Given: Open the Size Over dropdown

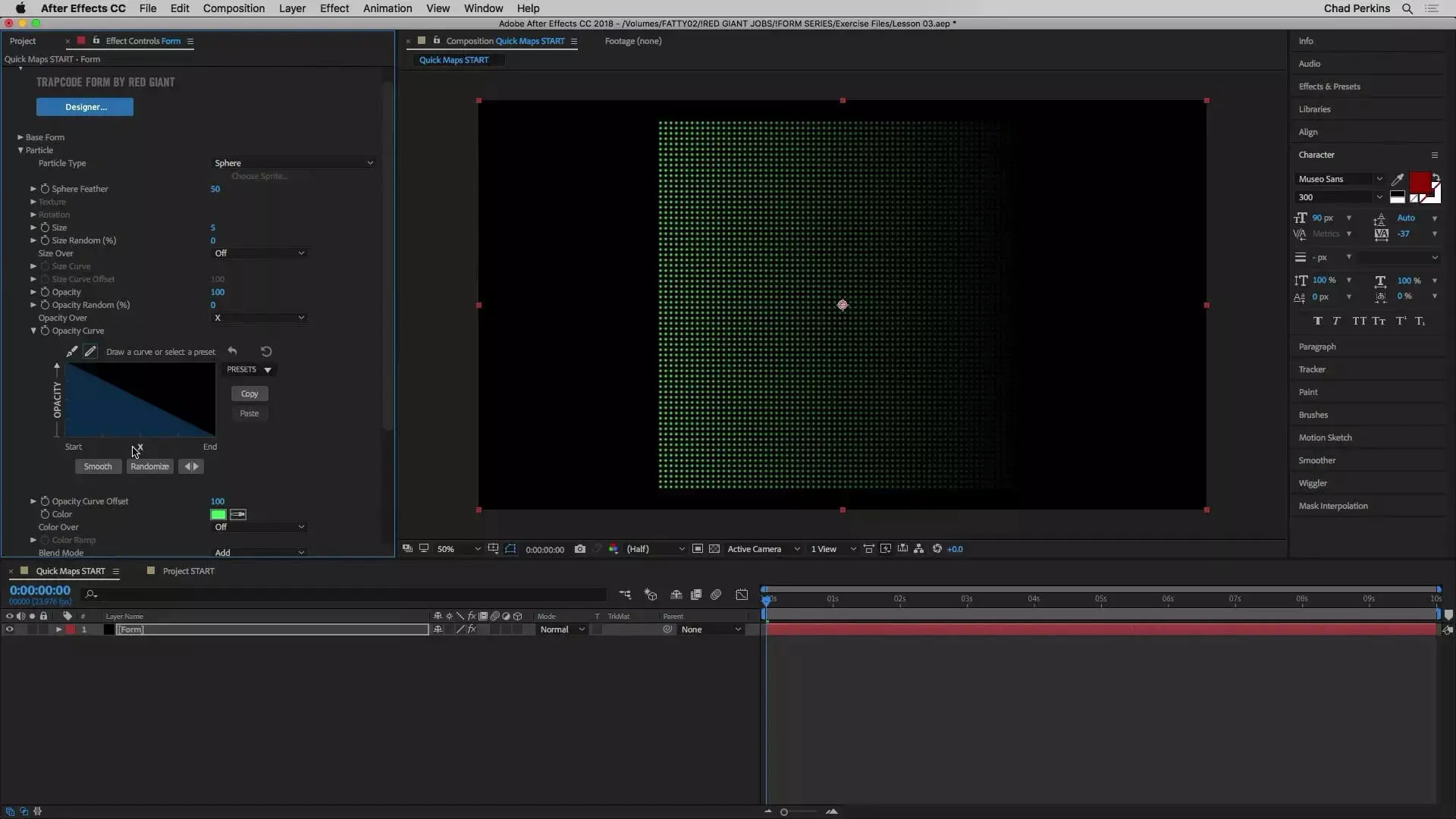Looking at the screenshot, I should pyautogui.click(x=259, y=253).
